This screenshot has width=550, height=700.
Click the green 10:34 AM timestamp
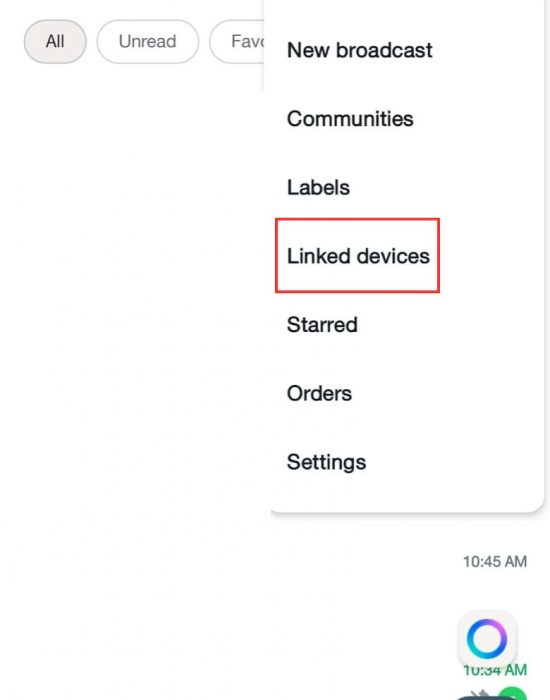pos(495,670)
